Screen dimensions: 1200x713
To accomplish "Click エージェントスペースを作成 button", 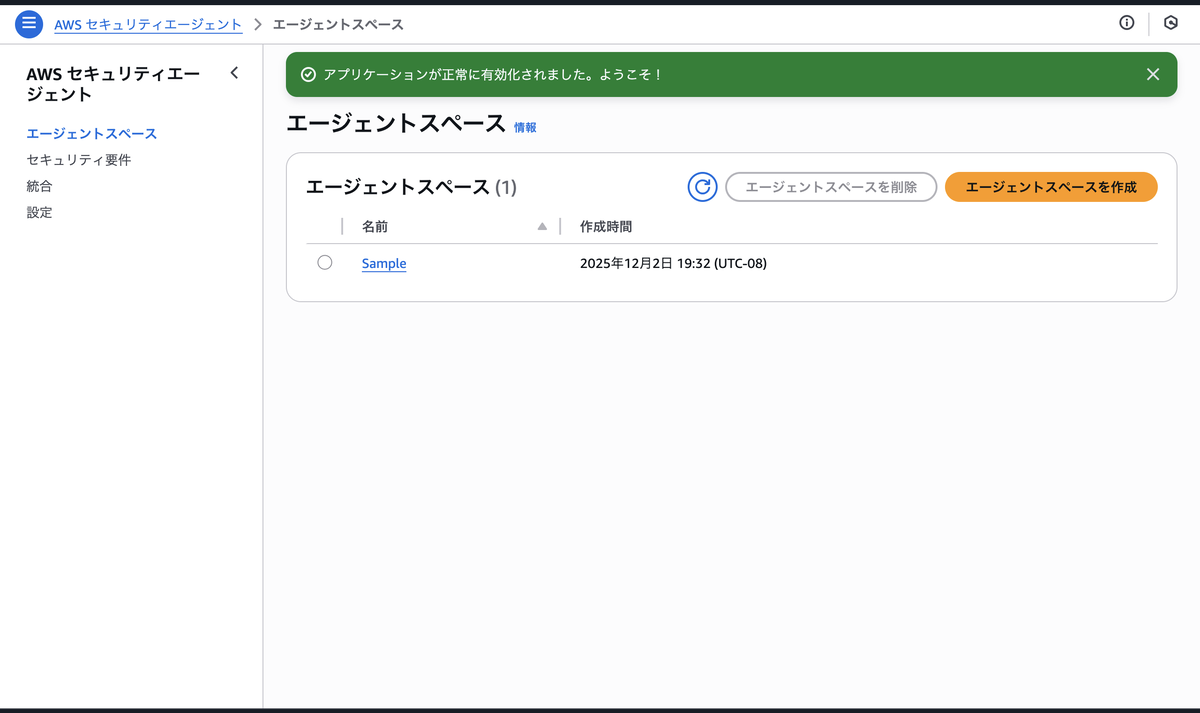I will pos(1051,187).
